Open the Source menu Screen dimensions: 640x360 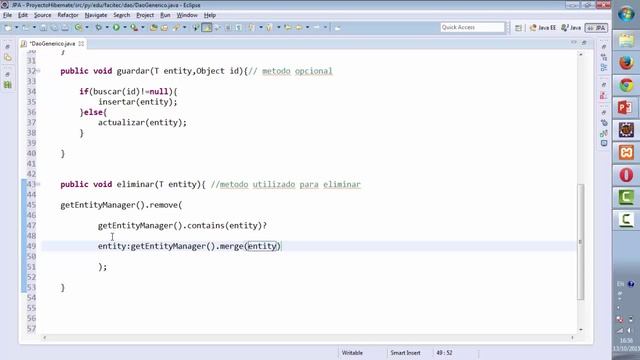pyautogui.click(x=42, y=15)
